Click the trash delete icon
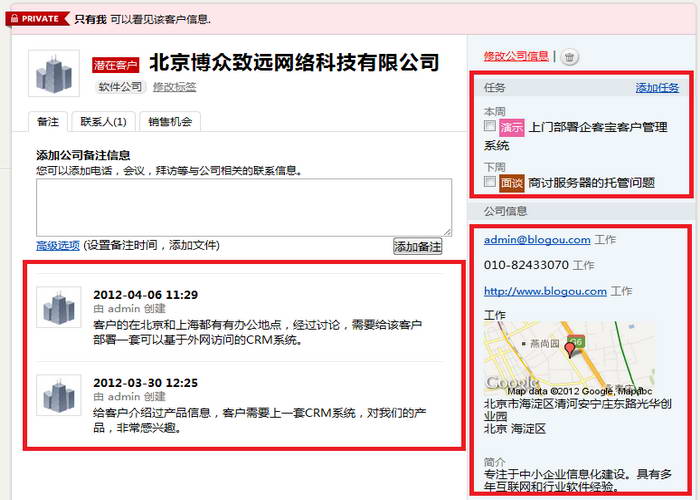Screen dimensions: 700x500 [x=569, y=57]
